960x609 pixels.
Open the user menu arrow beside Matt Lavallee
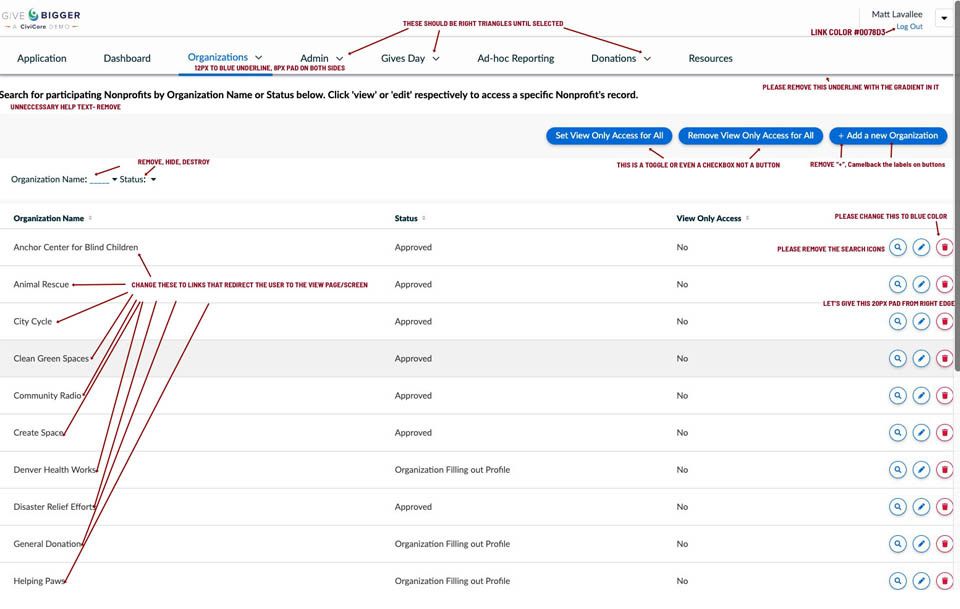pos(943,18)
